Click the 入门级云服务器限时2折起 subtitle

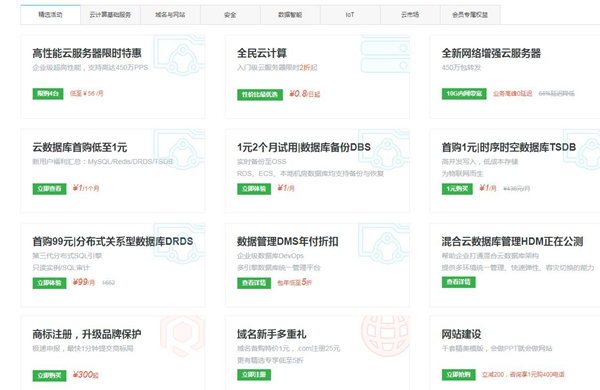(x=277, y=67)
